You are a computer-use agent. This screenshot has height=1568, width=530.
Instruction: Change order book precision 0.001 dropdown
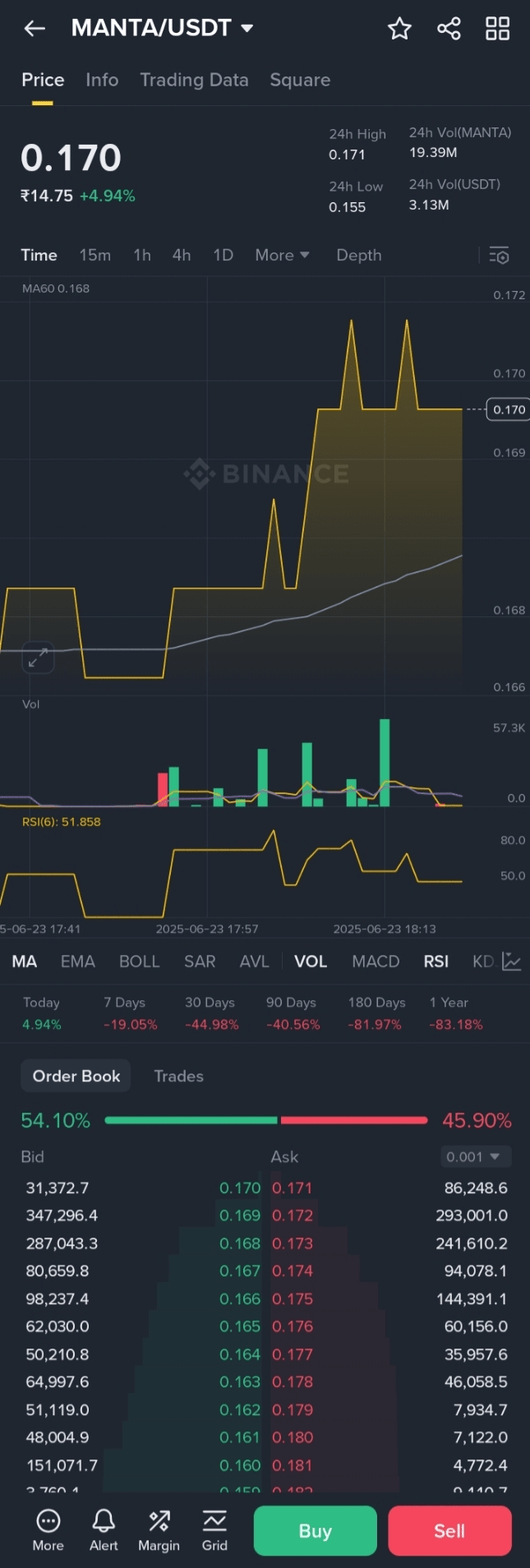point(475,1156)
